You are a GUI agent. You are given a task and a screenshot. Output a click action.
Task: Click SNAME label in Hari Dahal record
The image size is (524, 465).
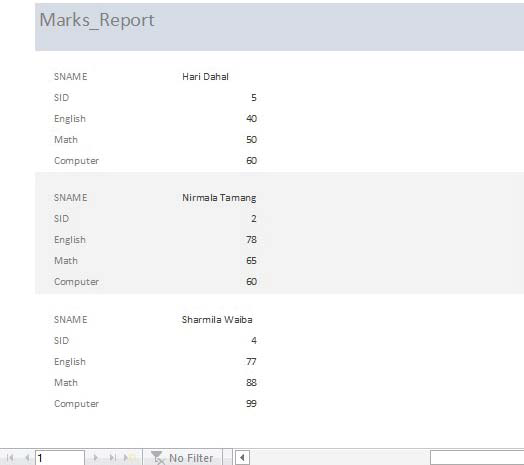[x=71, y=77]
